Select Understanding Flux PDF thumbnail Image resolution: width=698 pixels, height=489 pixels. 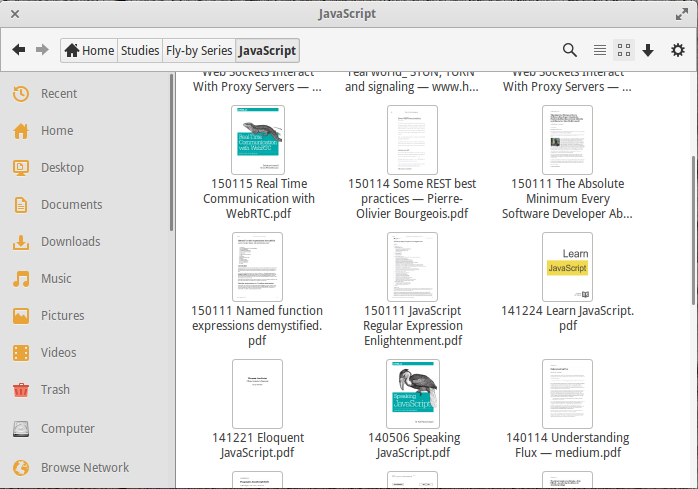(568, 394)
